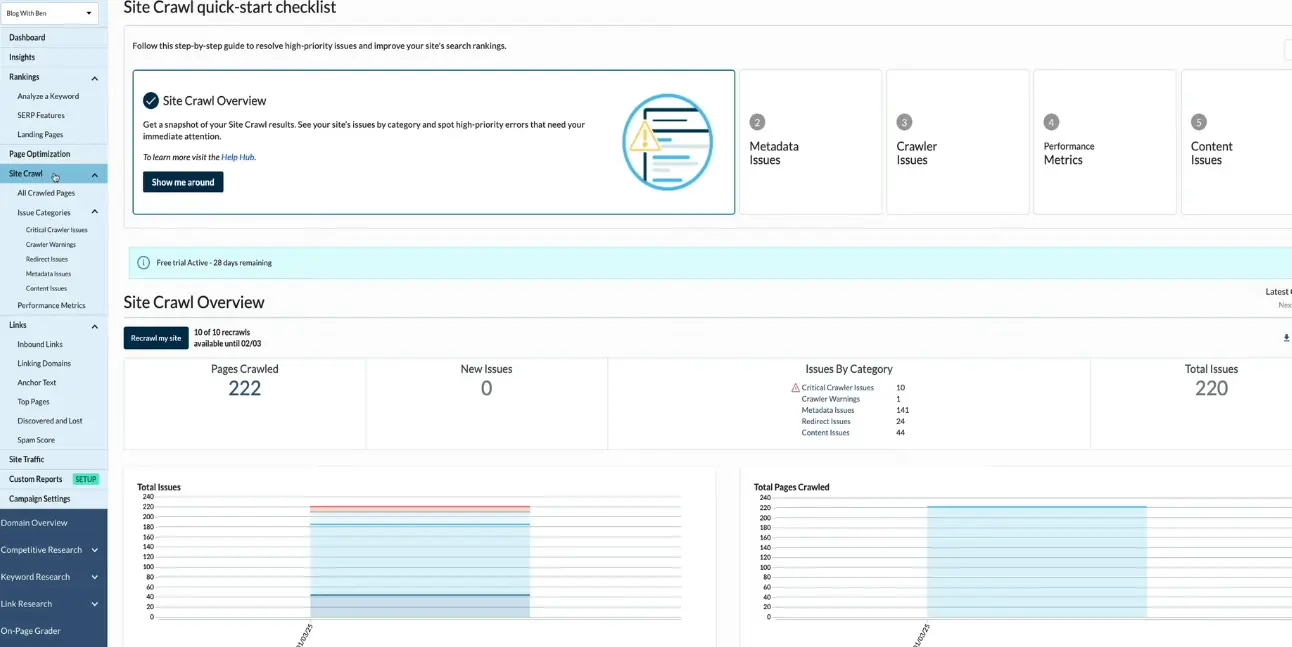Collapse the Links section in the sidebar
Viewport: 1292px width, 647px height.
(94, 324)
